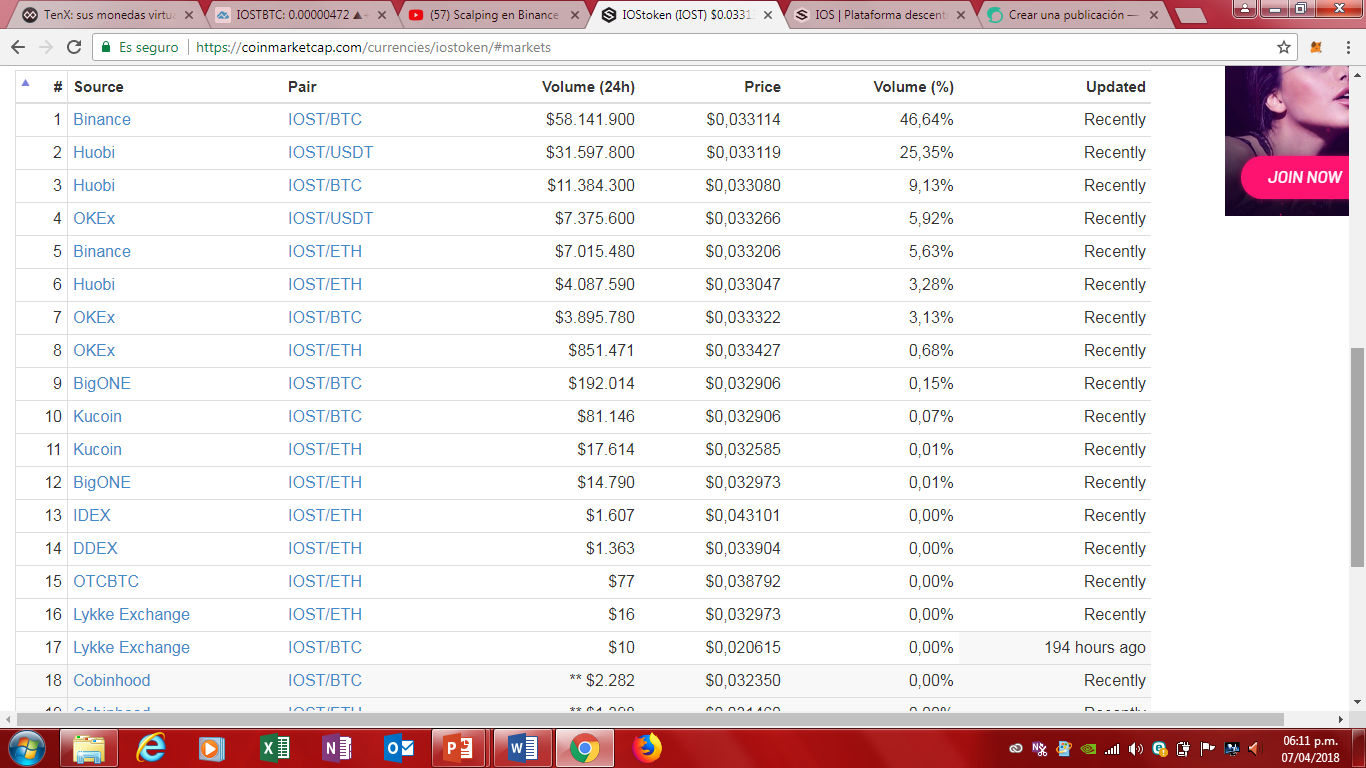Image resolution: width=1366 pixels, height=768 pixels.
Task: Reload the CoinMarketCap page
Action: coord(74,47)
